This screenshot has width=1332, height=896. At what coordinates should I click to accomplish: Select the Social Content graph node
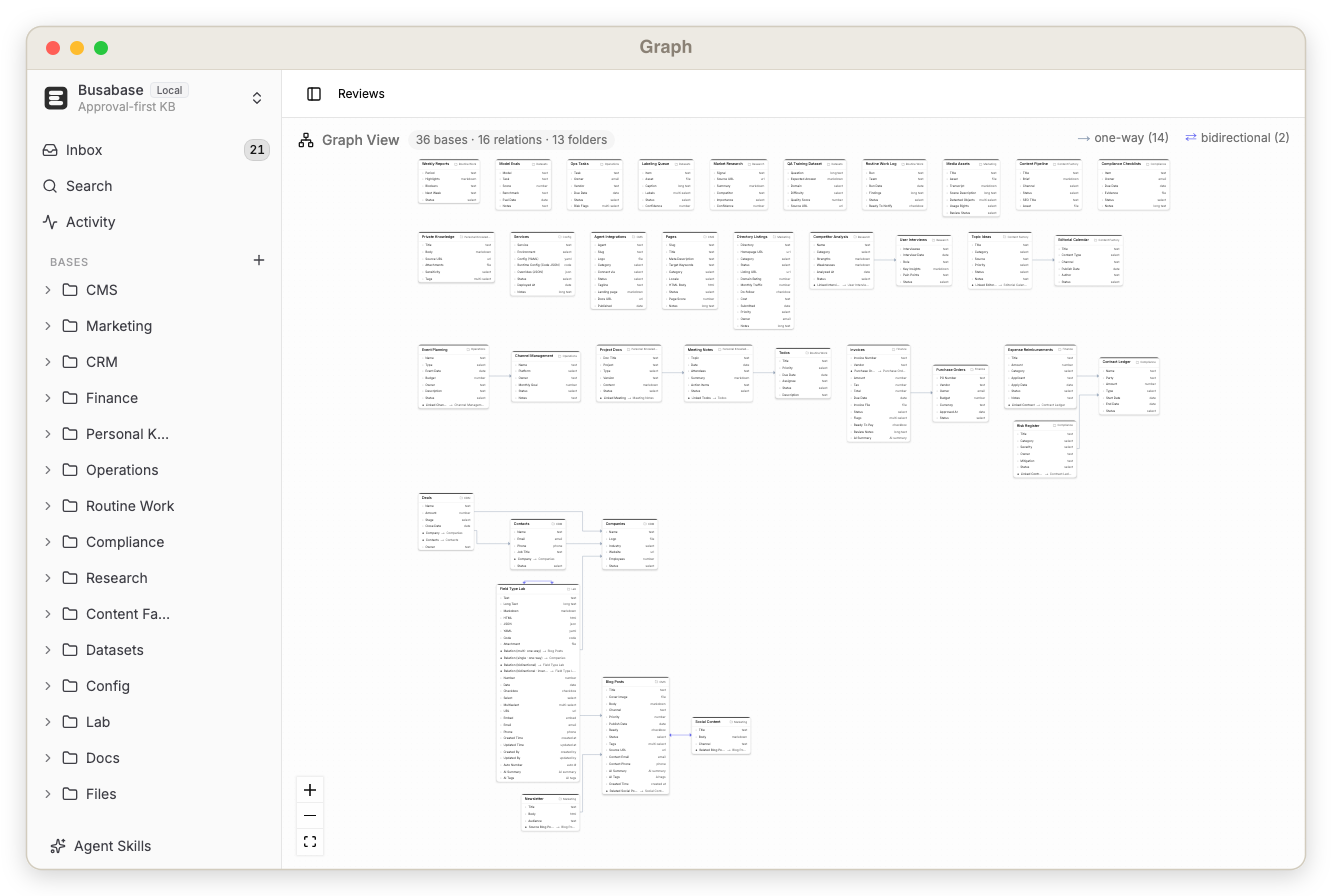(721, 735)
